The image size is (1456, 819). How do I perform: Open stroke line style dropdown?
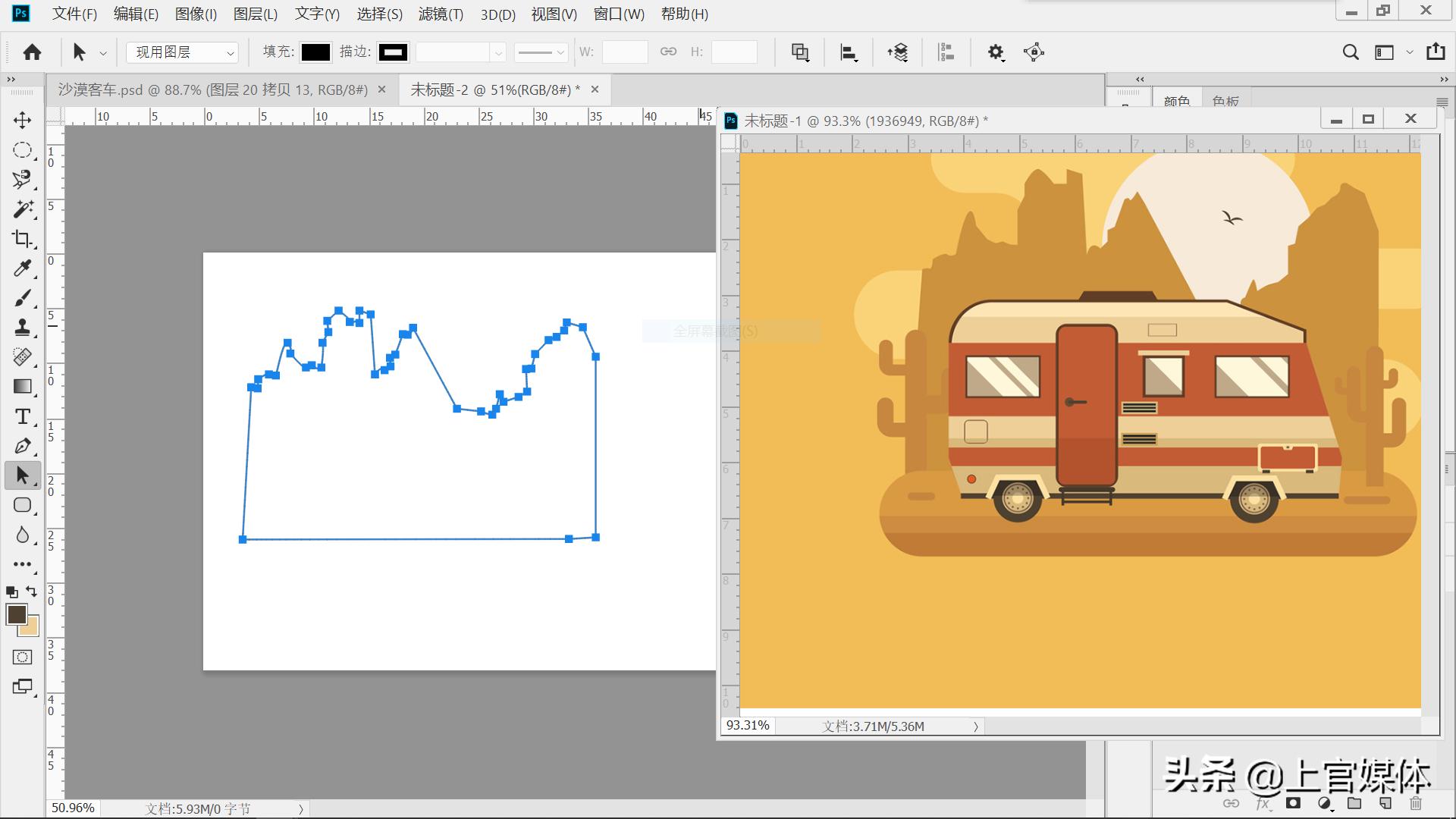[541, 52]
